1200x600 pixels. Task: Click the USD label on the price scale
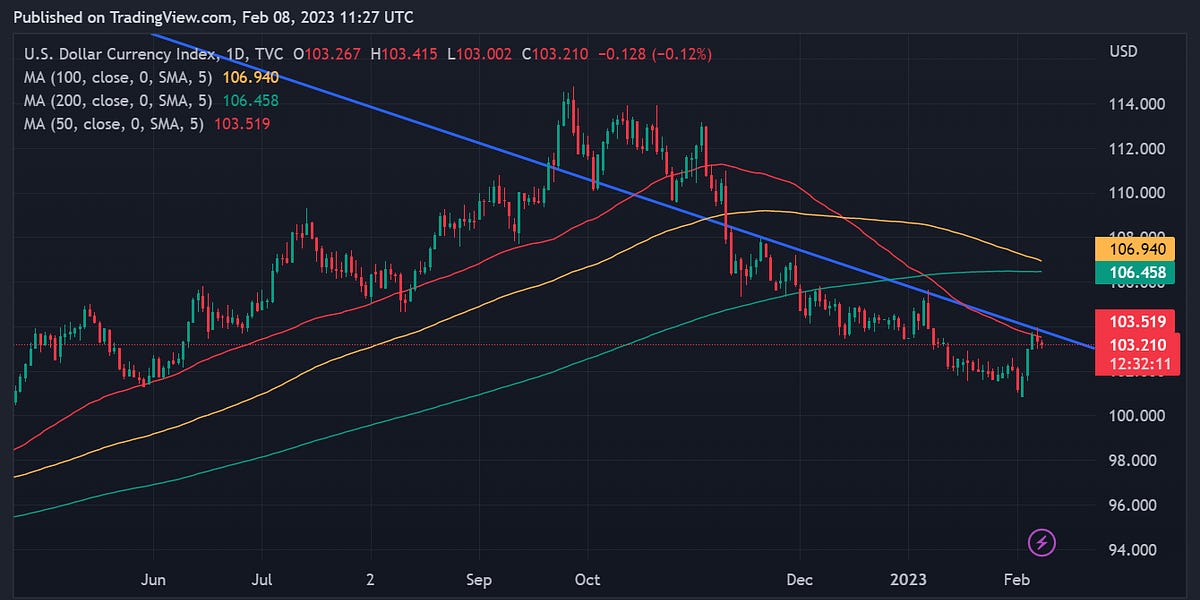point(1124,51)
